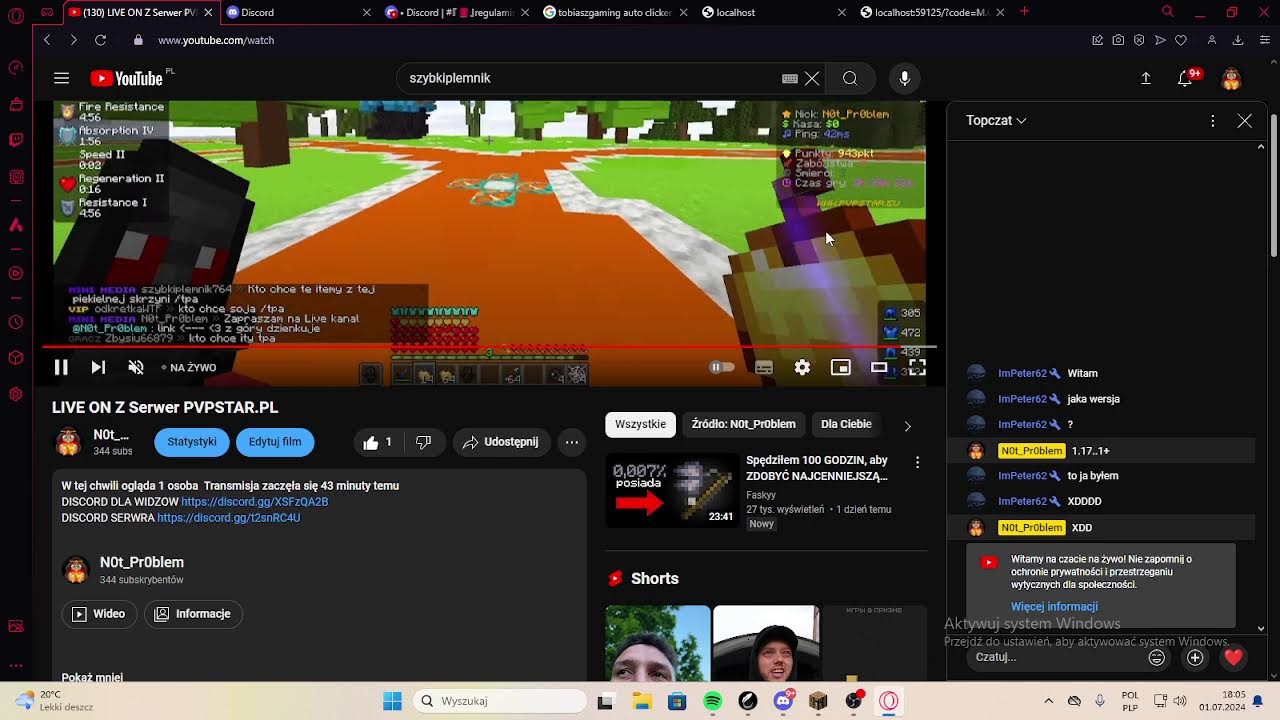Open DISCORD SERWRA invite link
The image size is (1280, 720).
(228, 518)
